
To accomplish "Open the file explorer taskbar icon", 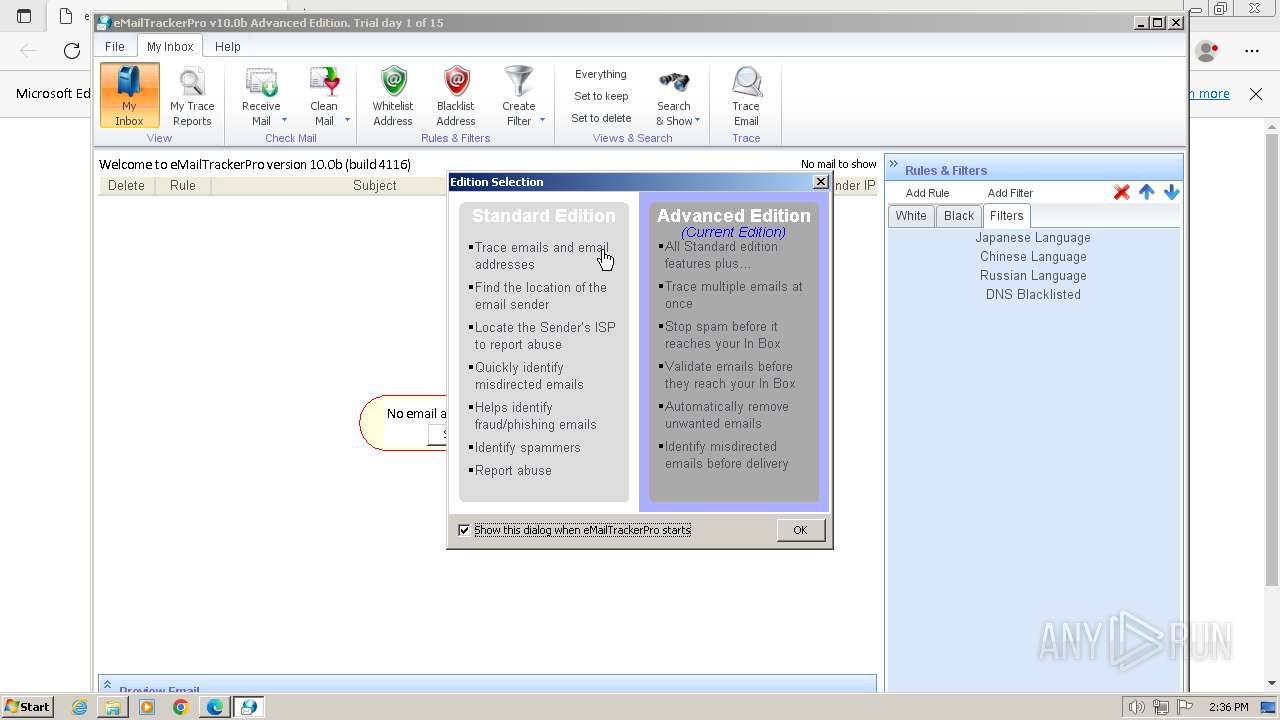I will (x=113, y=707).
